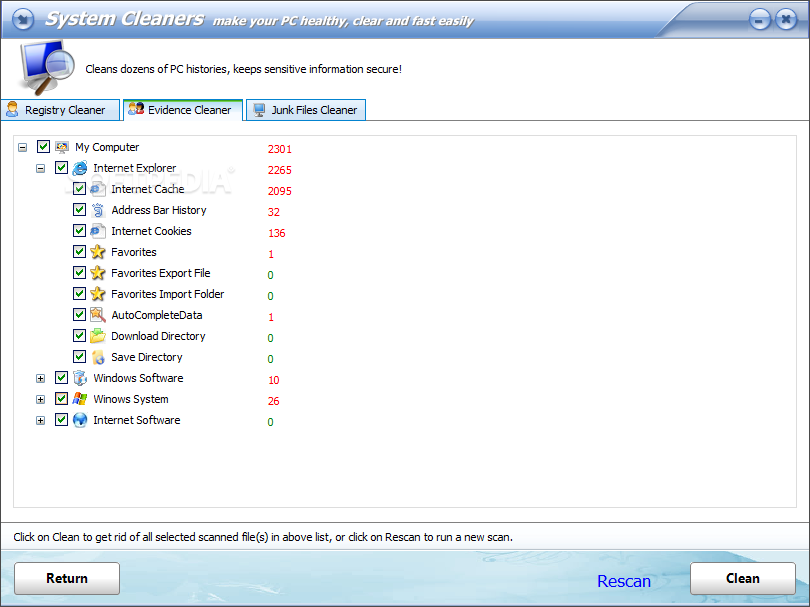Open the Junk Files Cleaner tab
Image resolution: width=810 pixels, height=607 pixels.
306,110
